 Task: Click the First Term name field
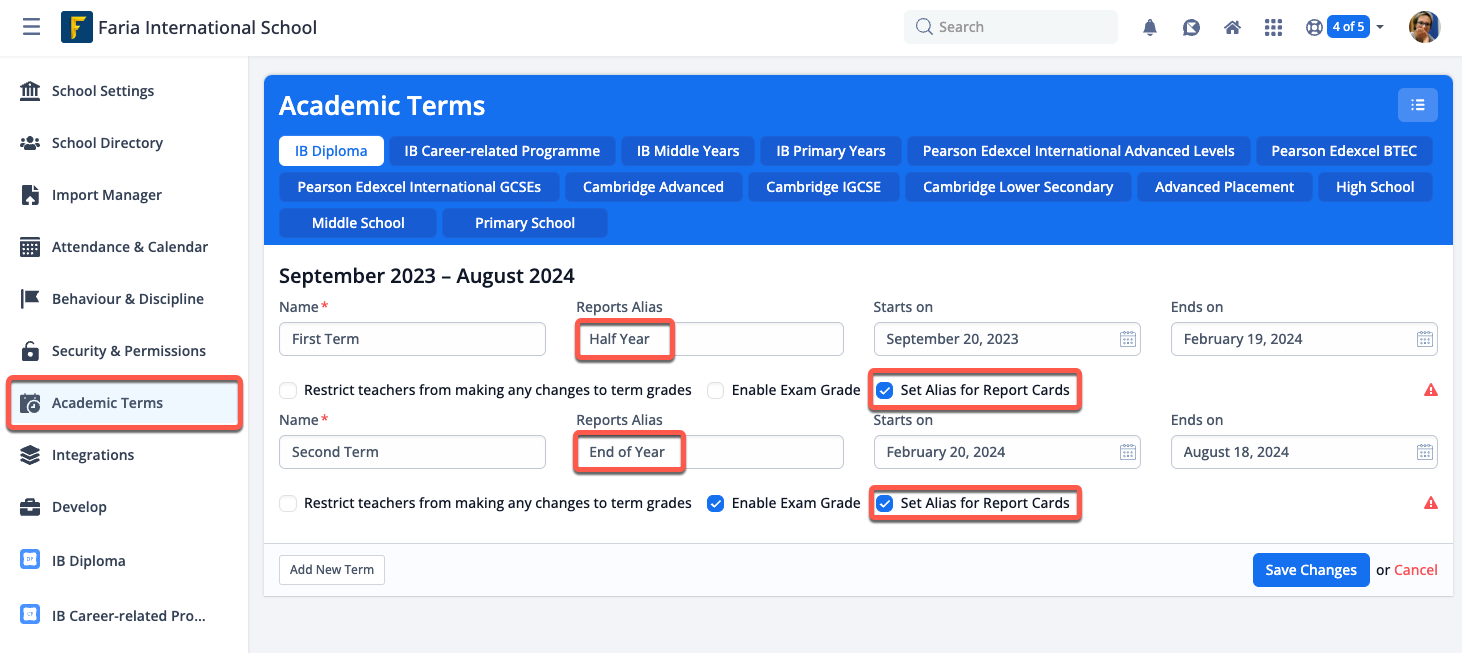[412, 339]
